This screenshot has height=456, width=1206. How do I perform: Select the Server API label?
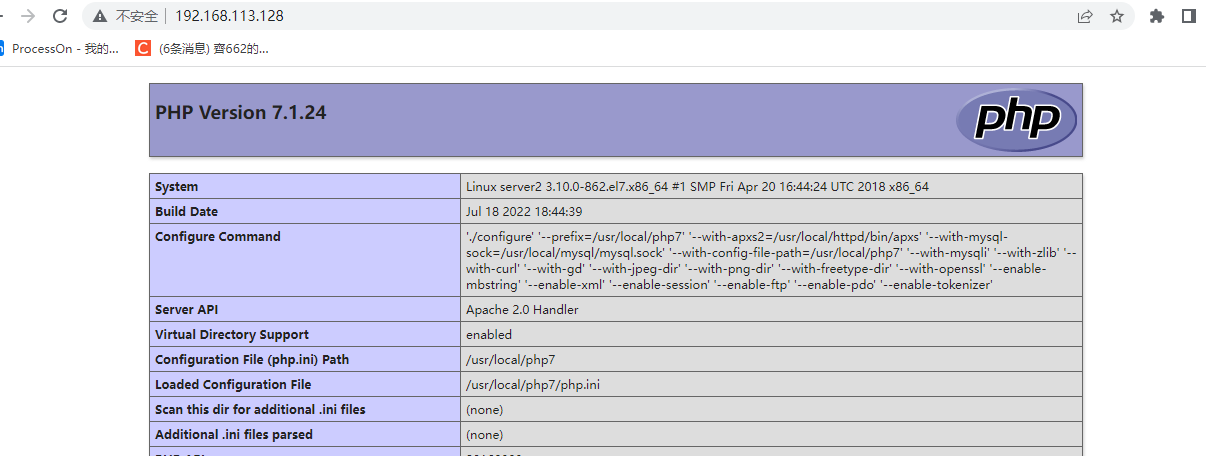[x=186, y=310]
